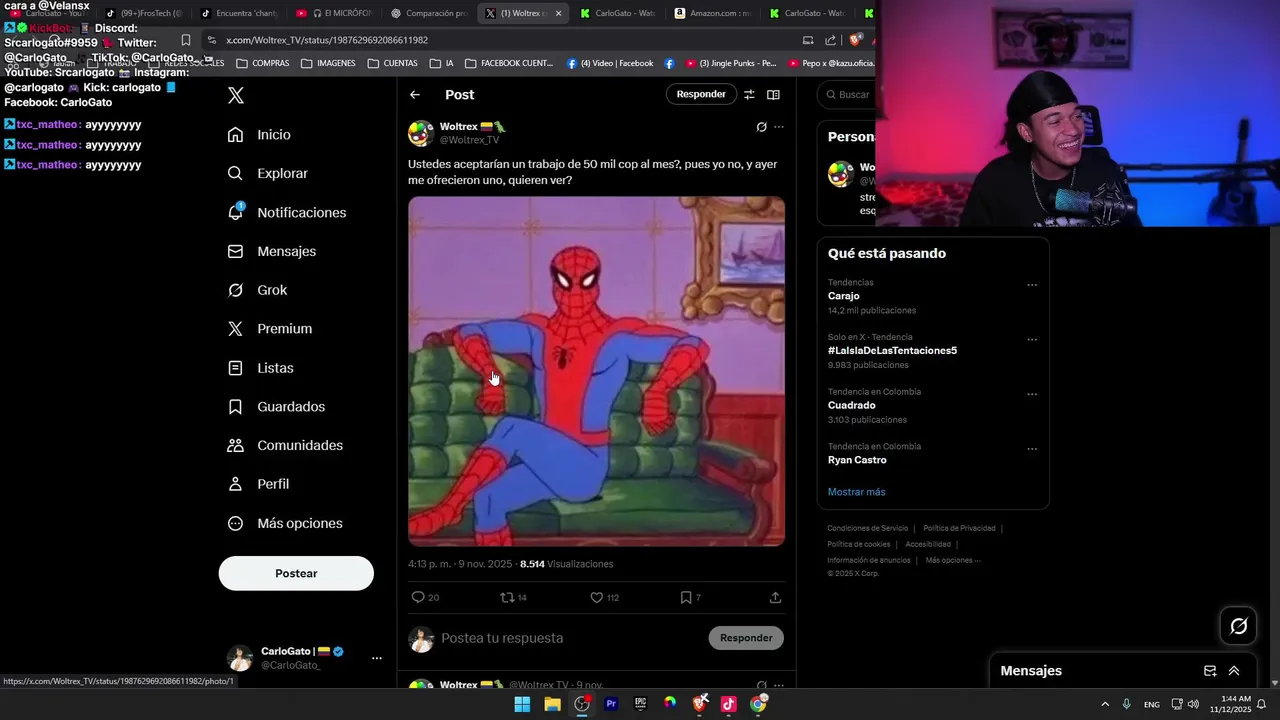Open the three-dot menu on Woltrex post
The height and width of the screenshot is (720, 1280).
(779, 127)
